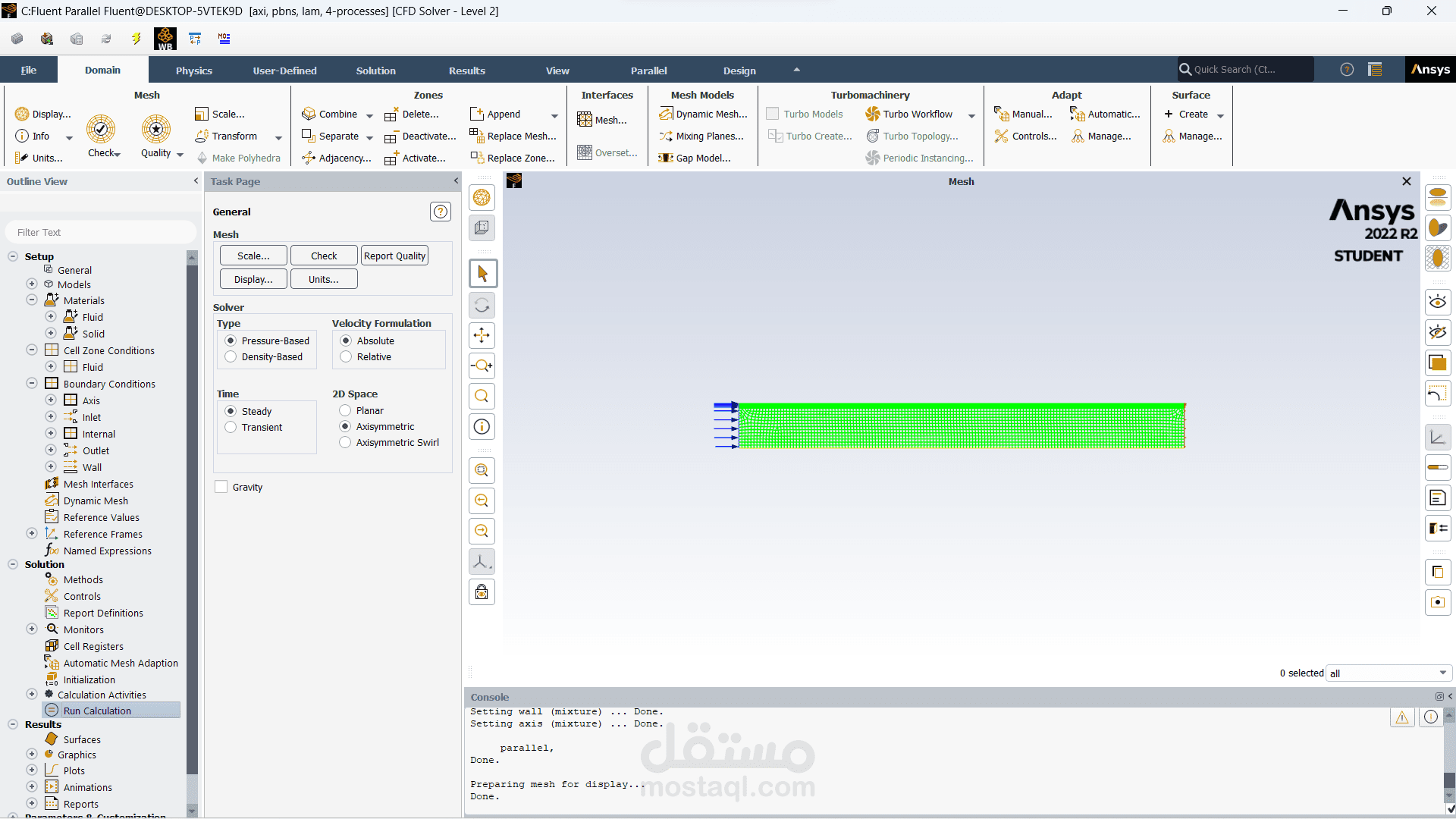Click the probe/info viewport tool
The width and height of the screenshot is (1456, 819).
(x=482, y=426)
